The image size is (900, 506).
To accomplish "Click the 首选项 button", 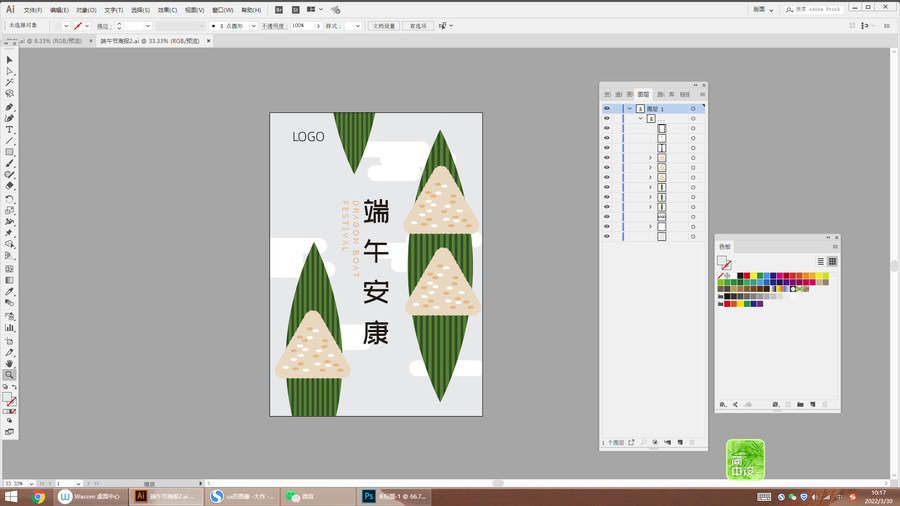I will (x=418, y=26).
